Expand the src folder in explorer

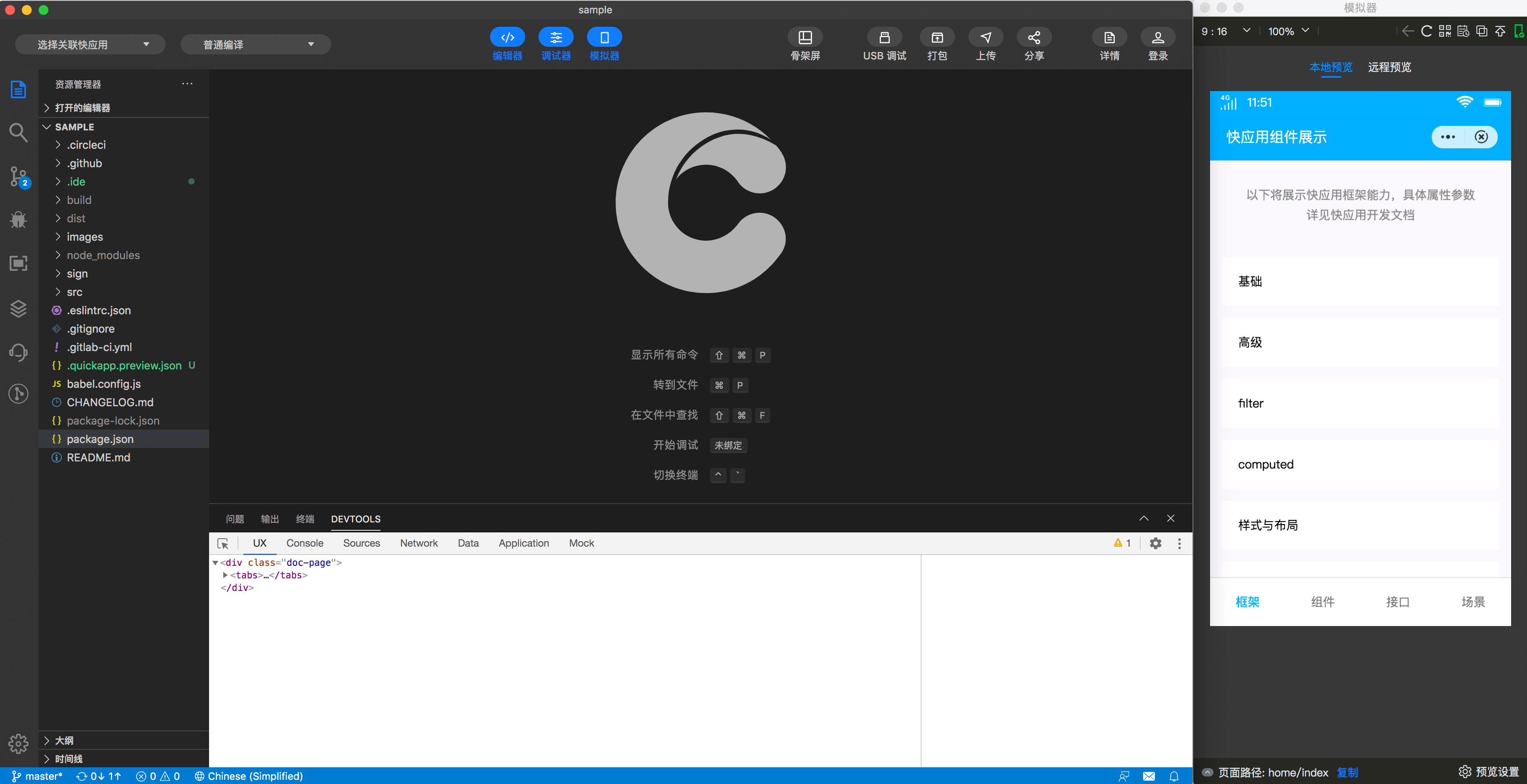point(74,292)
